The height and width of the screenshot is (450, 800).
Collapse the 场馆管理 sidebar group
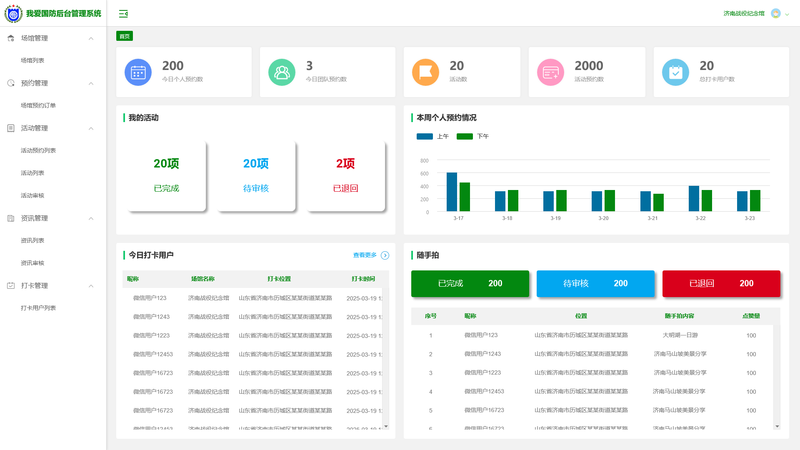(91, 38)
